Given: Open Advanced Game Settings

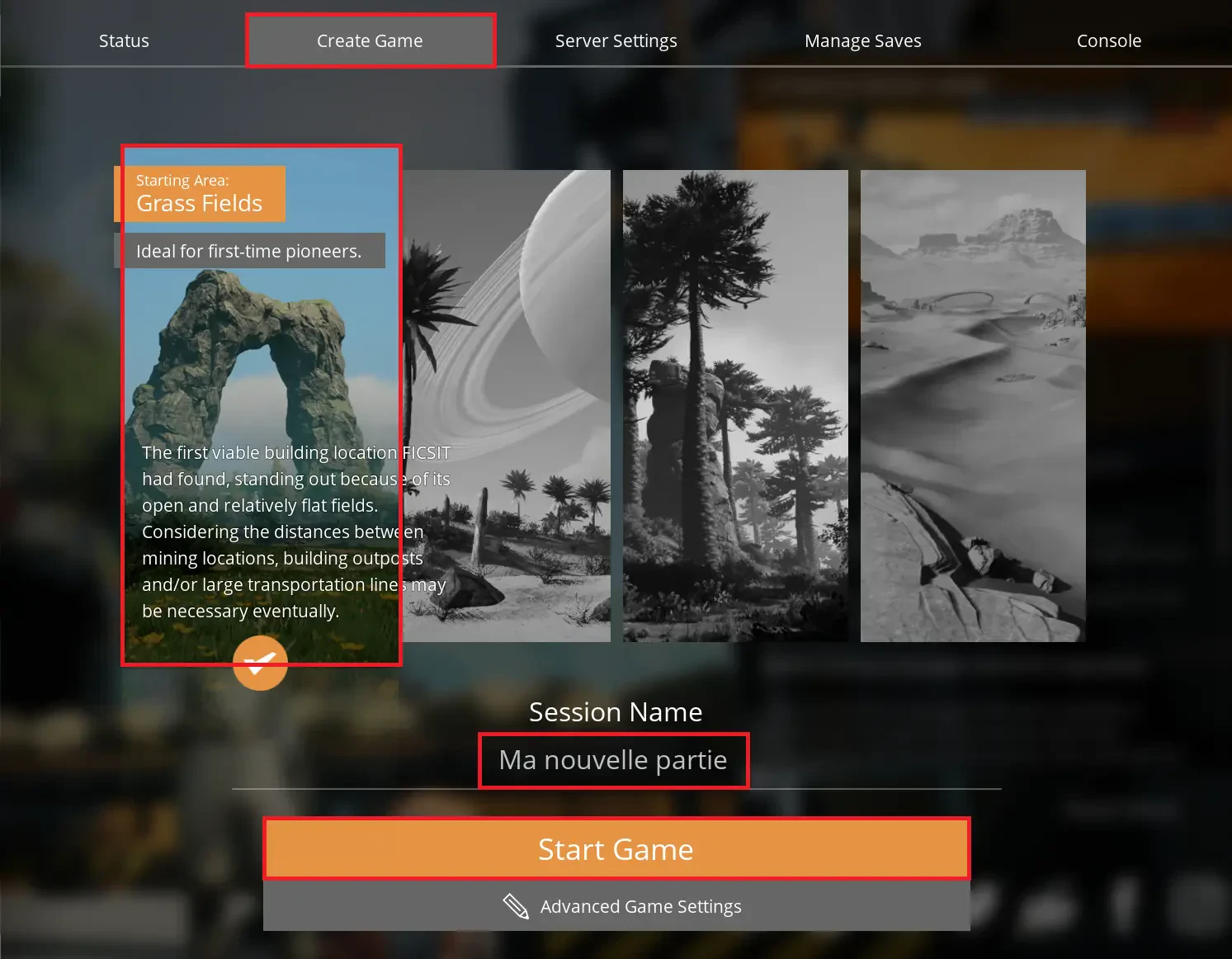Looking at the screenshot, I should (640, 905).
